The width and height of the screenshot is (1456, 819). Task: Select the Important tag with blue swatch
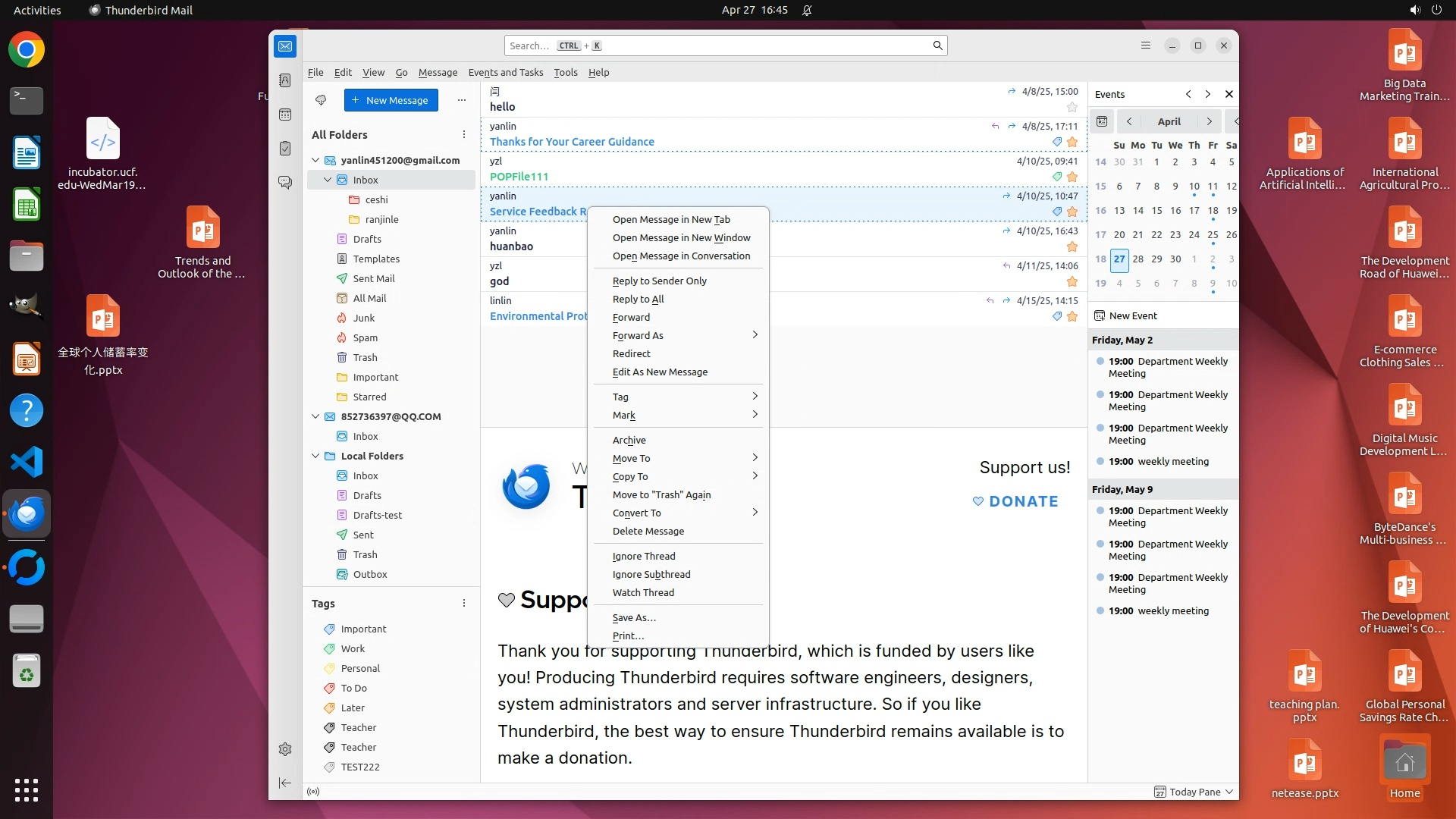[362, 629]
